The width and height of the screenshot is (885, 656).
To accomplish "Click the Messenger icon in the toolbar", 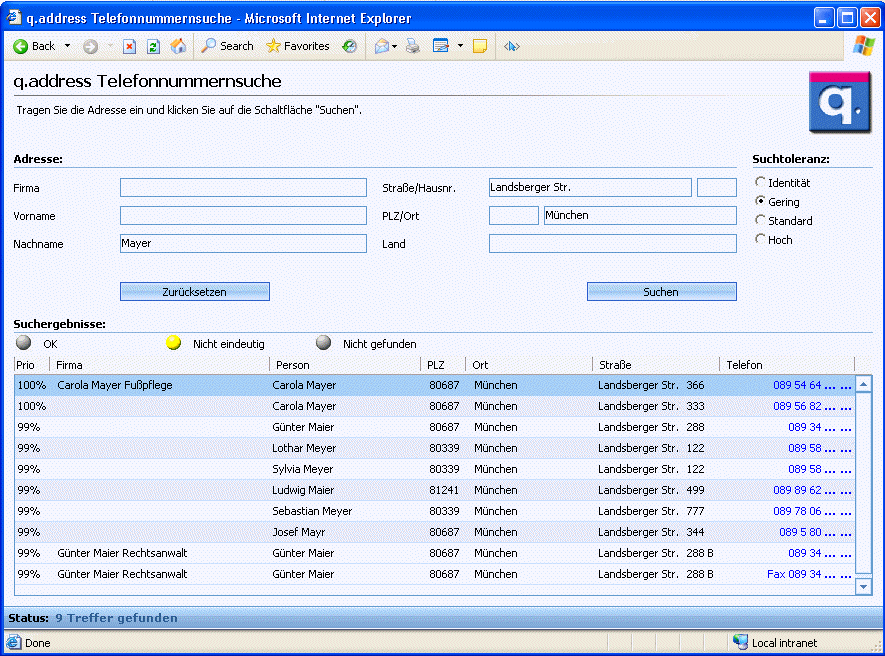I will click(511, 46).
